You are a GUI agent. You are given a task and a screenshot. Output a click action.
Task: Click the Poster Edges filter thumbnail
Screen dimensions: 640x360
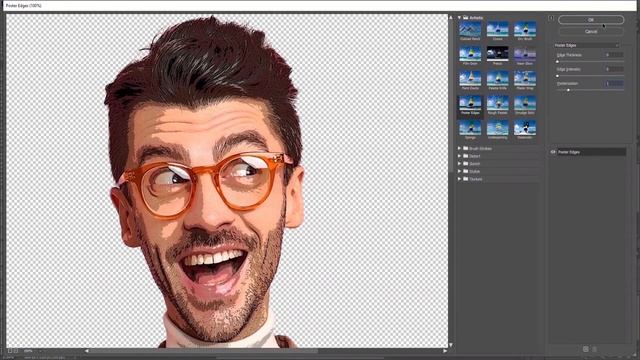[x=470, y=104]
